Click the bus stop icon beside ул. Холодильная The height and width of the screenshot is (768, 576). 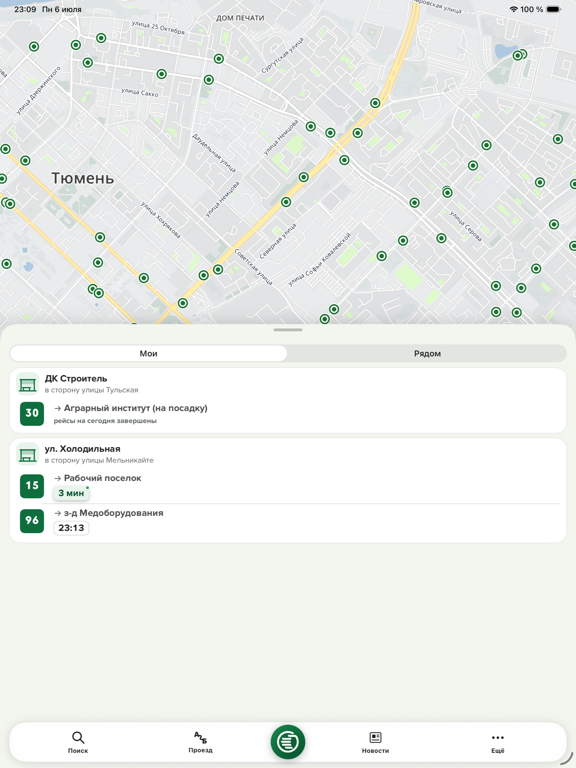pos(27,454)
